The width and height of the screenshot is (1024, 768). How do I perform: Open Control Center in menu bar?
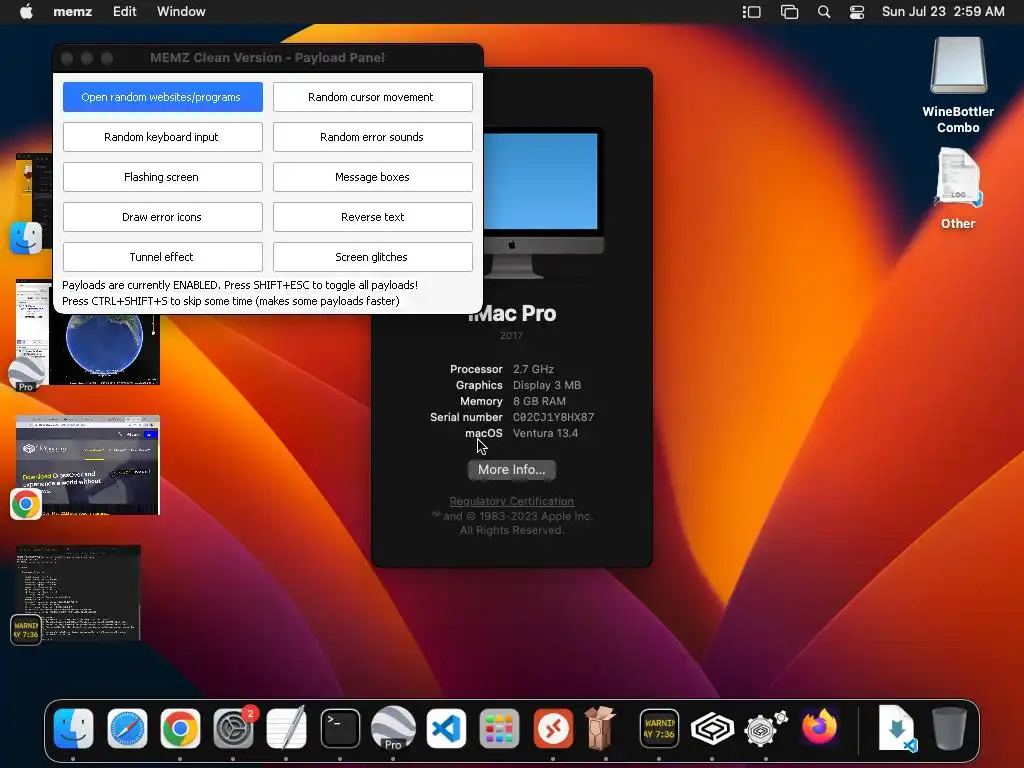(857, 12)
